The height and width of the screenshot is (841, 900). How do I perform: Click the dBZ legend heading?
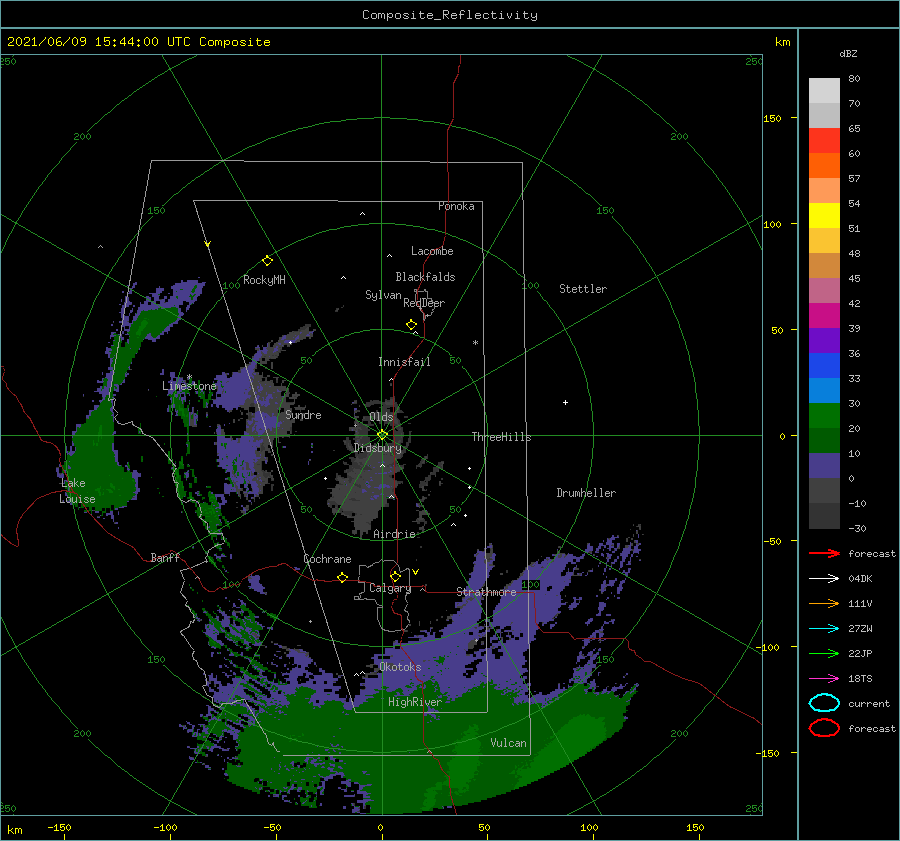click(848, 54)
